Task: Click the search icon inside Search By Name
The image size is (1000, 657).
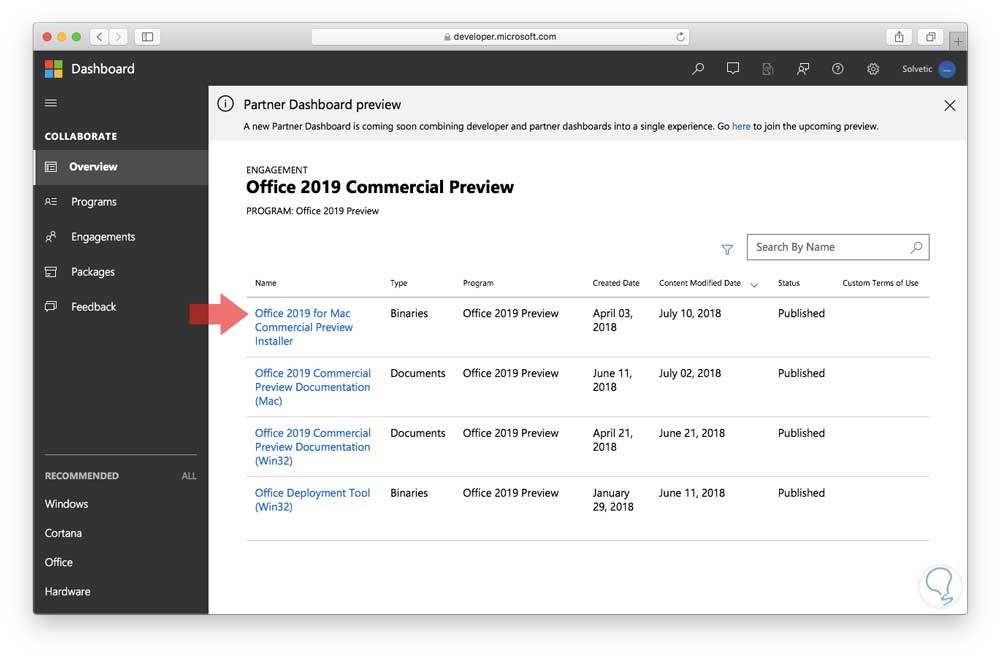Action: 916,247
